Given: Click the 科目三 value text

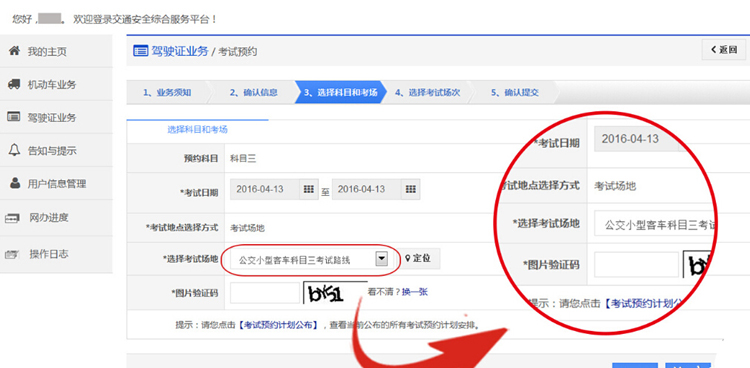Looking at the screenshot, I should pos(243,158).
